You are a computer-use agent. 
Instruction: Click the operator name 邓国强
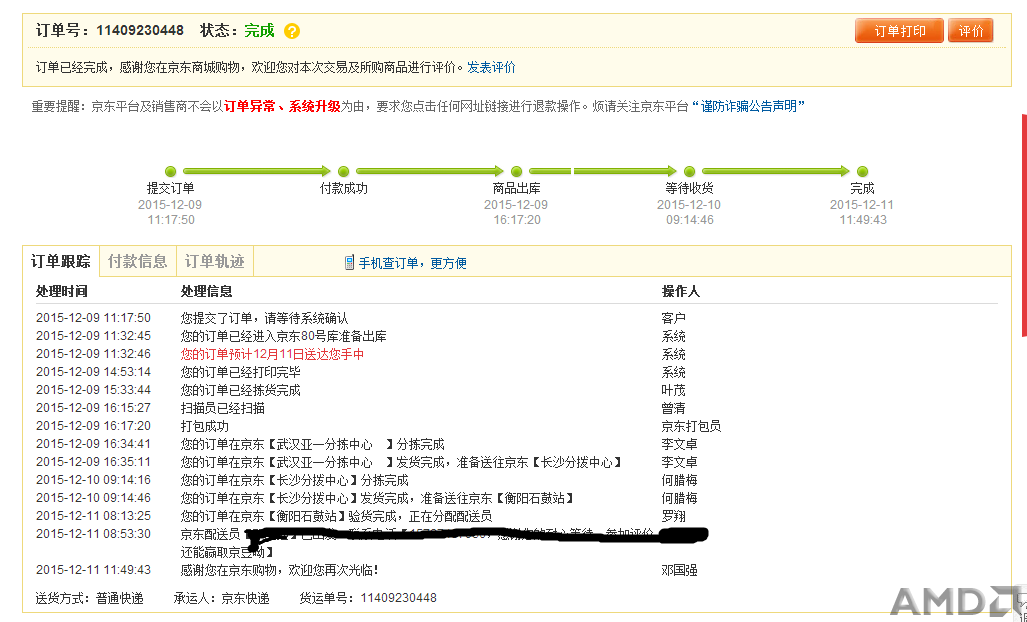679,570
